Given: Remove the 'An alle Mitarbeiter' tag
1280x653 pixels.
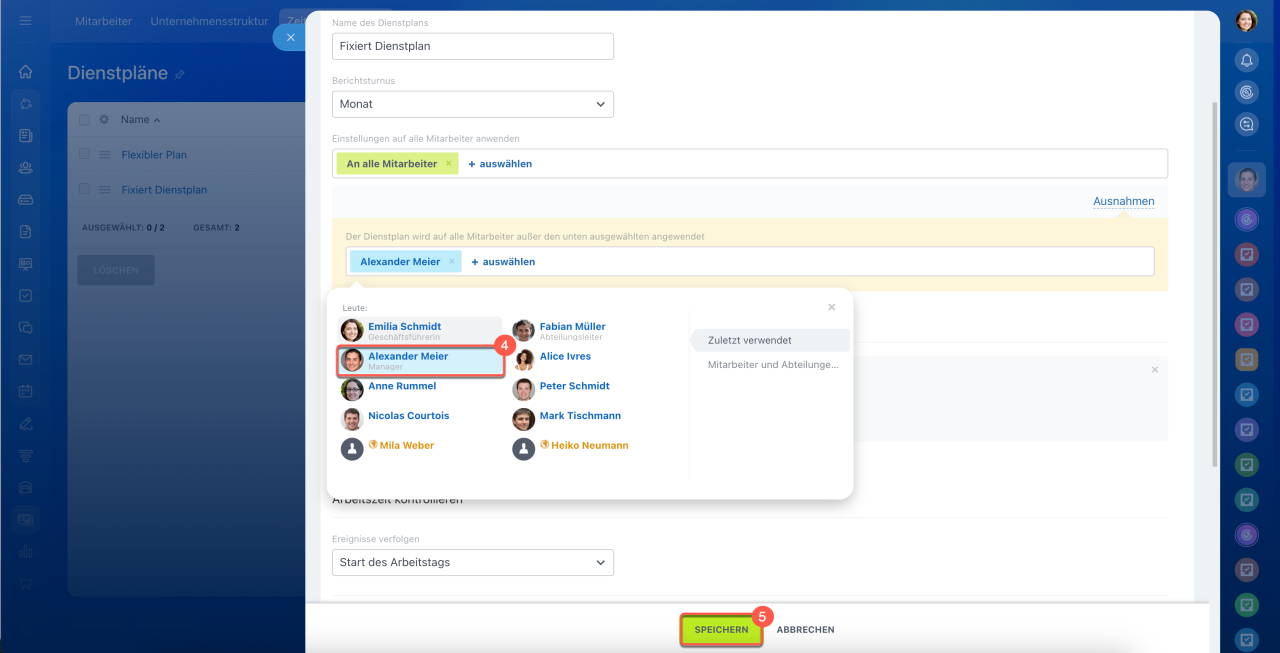Looking at the screenshot, I should [448, 164].
